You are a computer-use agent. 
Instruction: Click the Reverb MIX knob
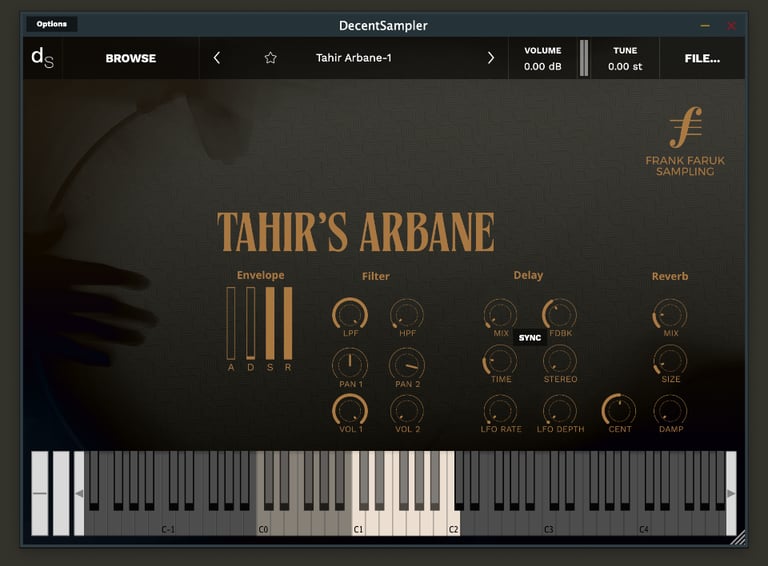click(x=670, y=314)
